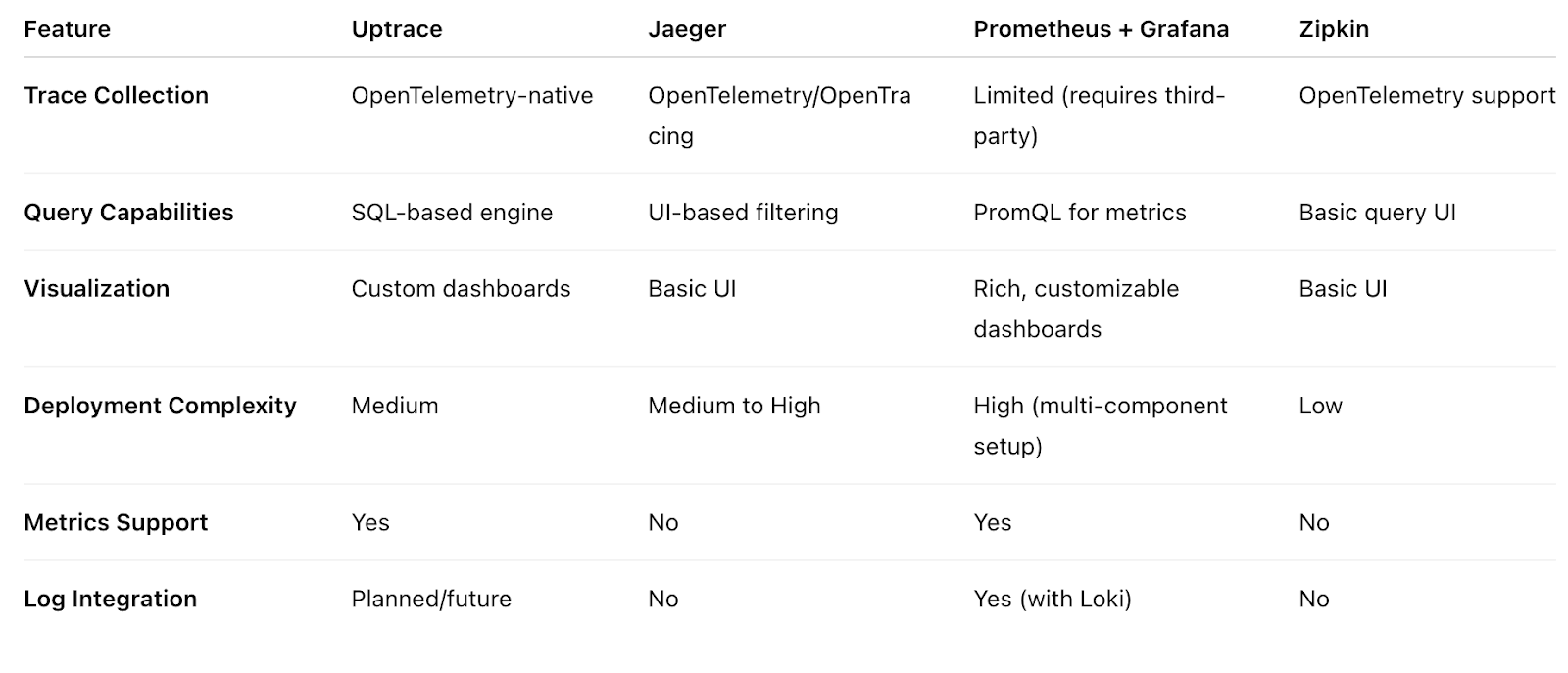Click the Custom dashboards cell

[x=461, y=289]
